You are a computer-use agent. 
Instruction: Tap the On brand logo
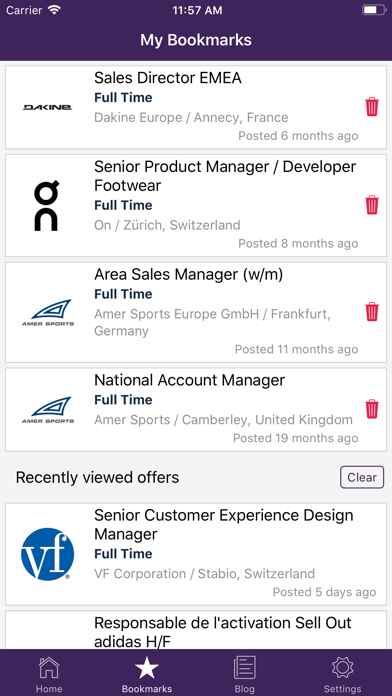pos(47,206)
